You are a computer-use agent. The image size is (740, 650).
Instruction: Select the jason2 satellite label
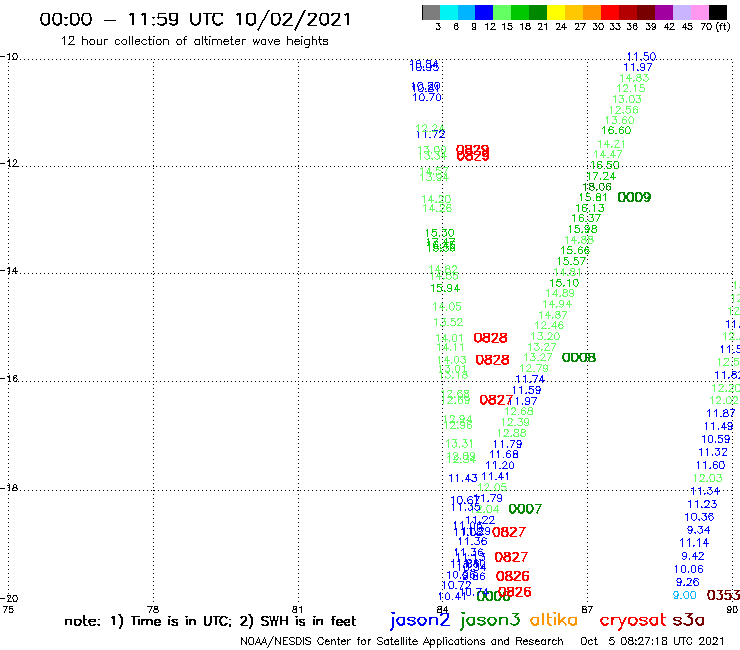[x=420, y=620]
